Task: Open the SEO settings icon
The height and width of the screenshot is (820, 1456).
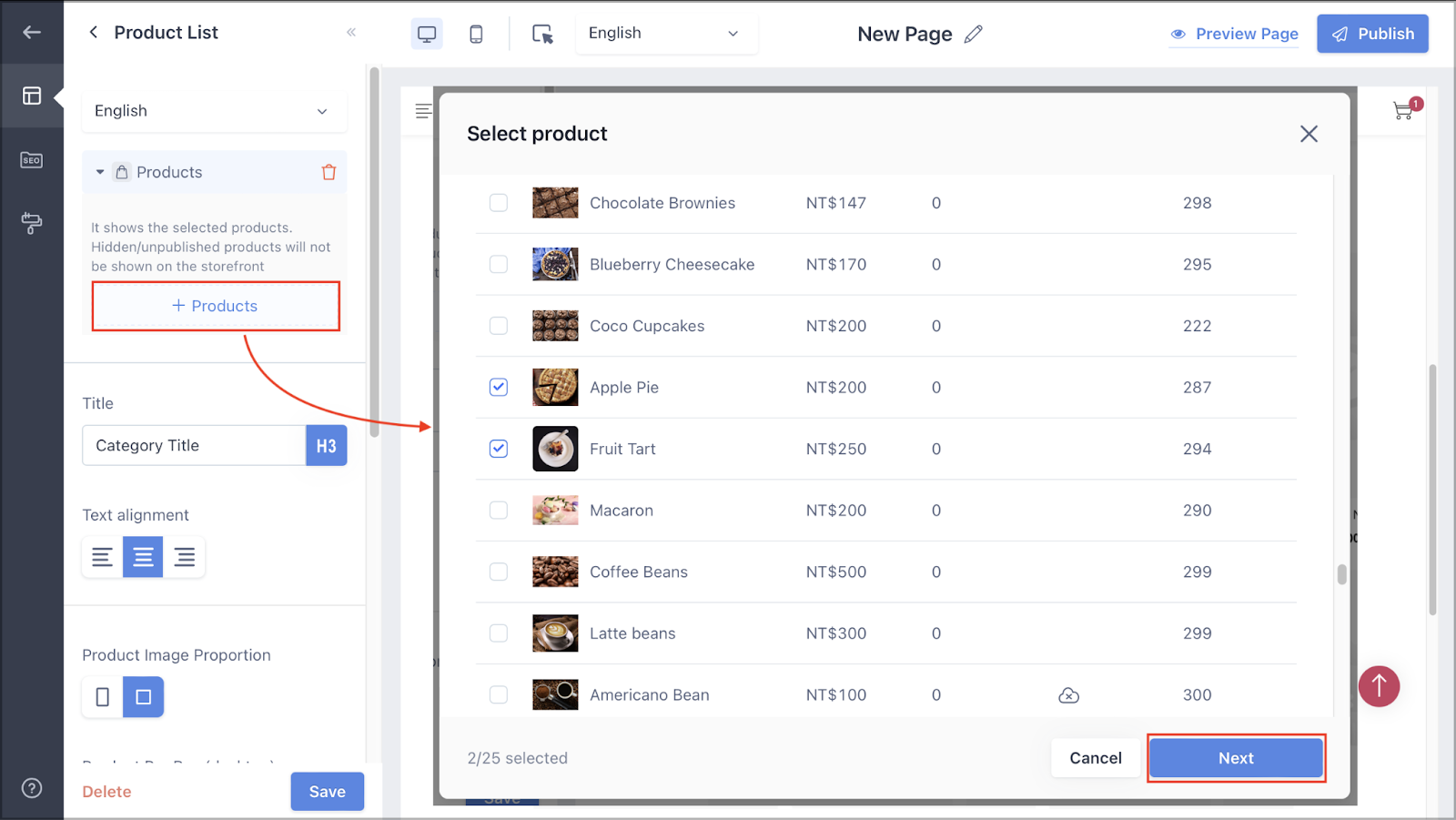Action: [x=32, y=160]
